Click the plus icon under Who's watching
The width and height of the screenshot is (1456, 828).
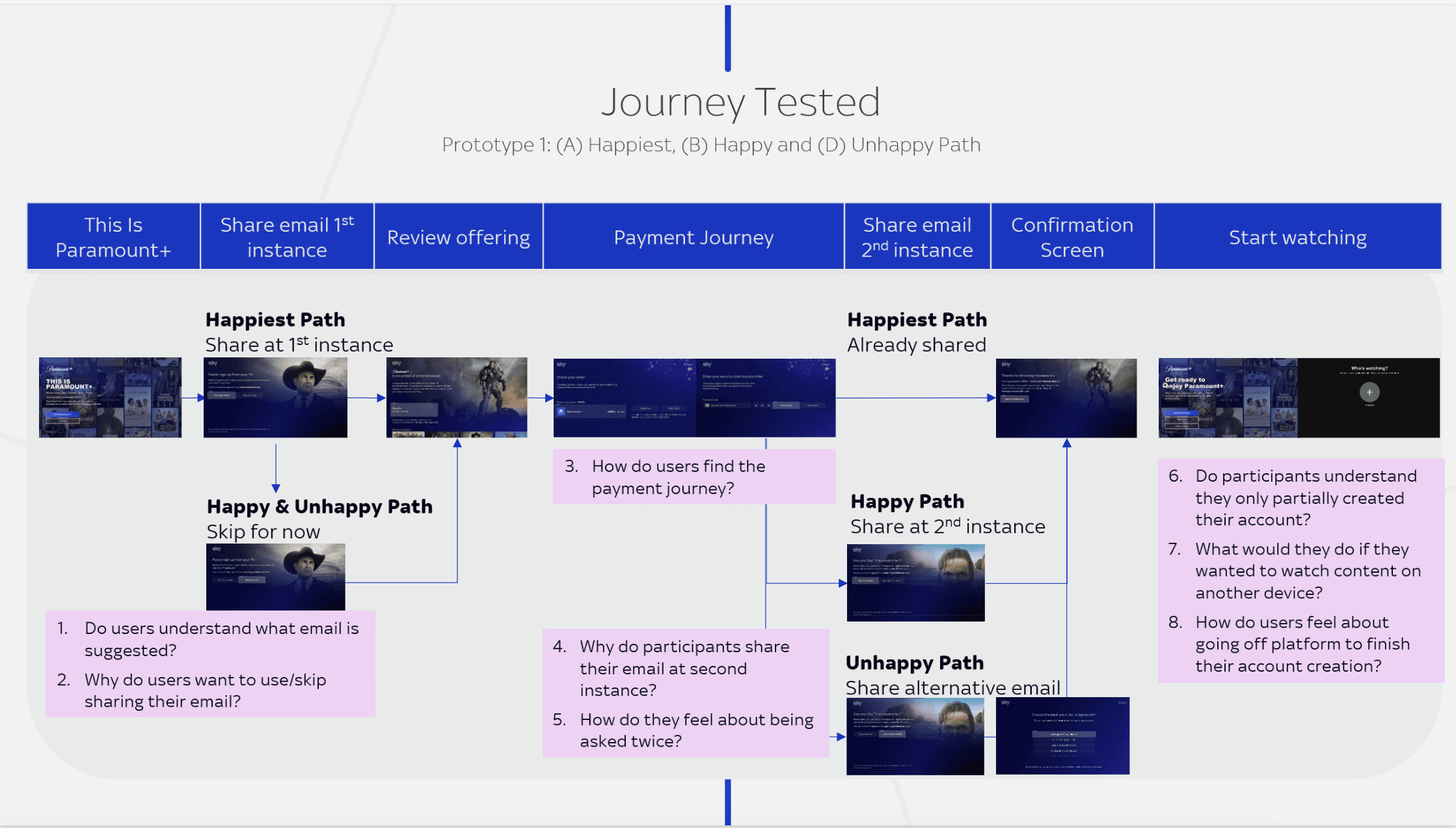point(1369,392)
